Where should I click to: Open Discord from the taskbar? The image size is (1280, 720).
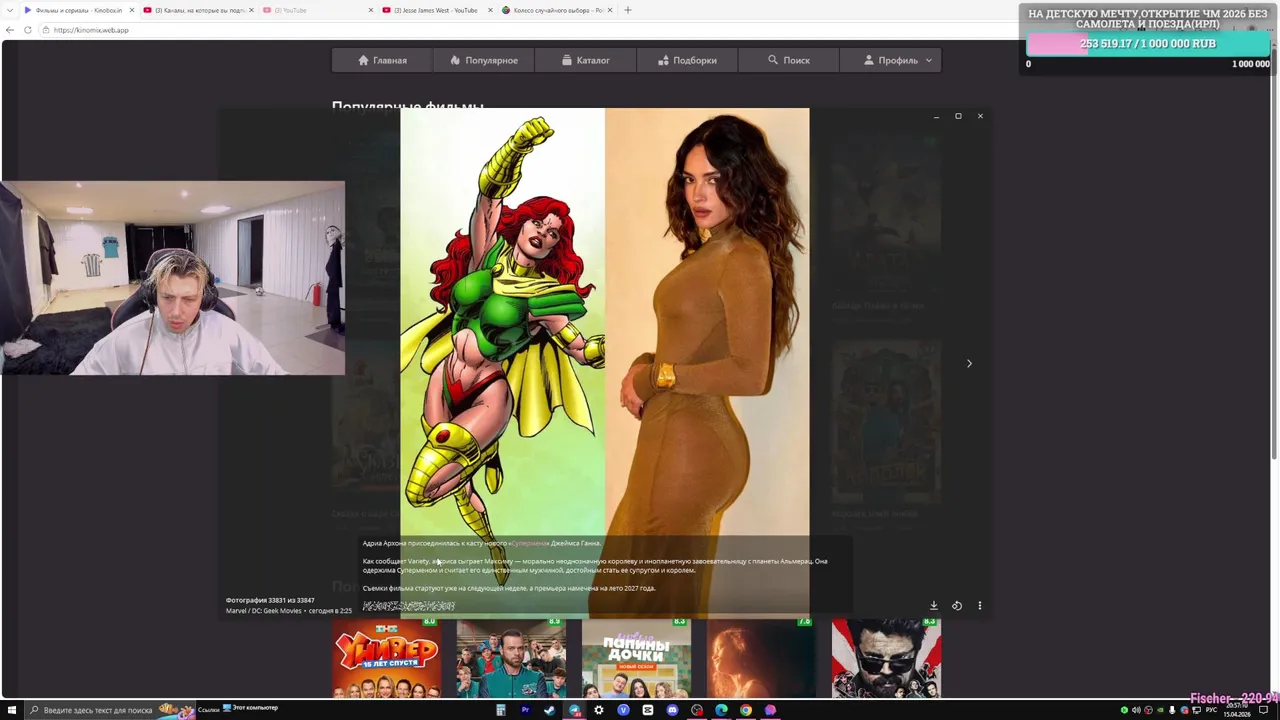pos(672,710)
